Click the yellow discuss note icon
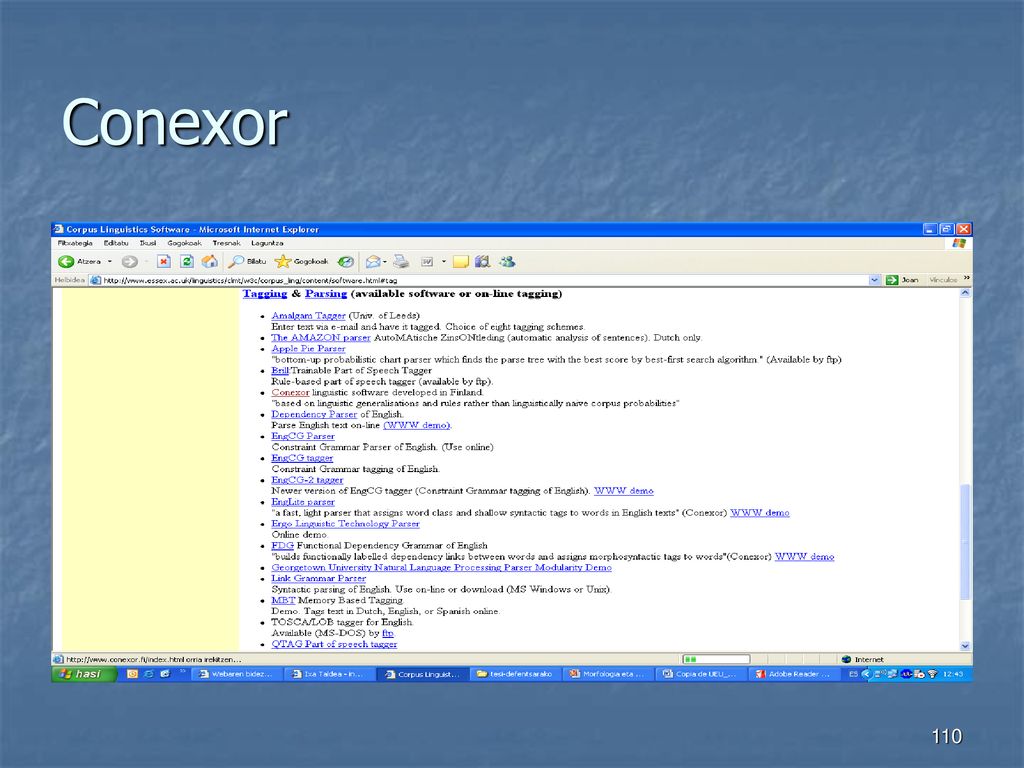1024x768 pixels. click(x=461, y=262)
